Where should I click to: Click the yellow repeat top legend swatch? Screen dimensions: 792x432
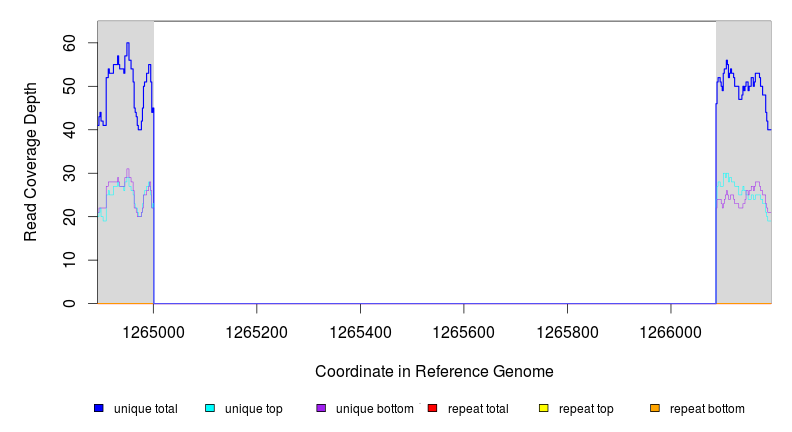point(544,409)
